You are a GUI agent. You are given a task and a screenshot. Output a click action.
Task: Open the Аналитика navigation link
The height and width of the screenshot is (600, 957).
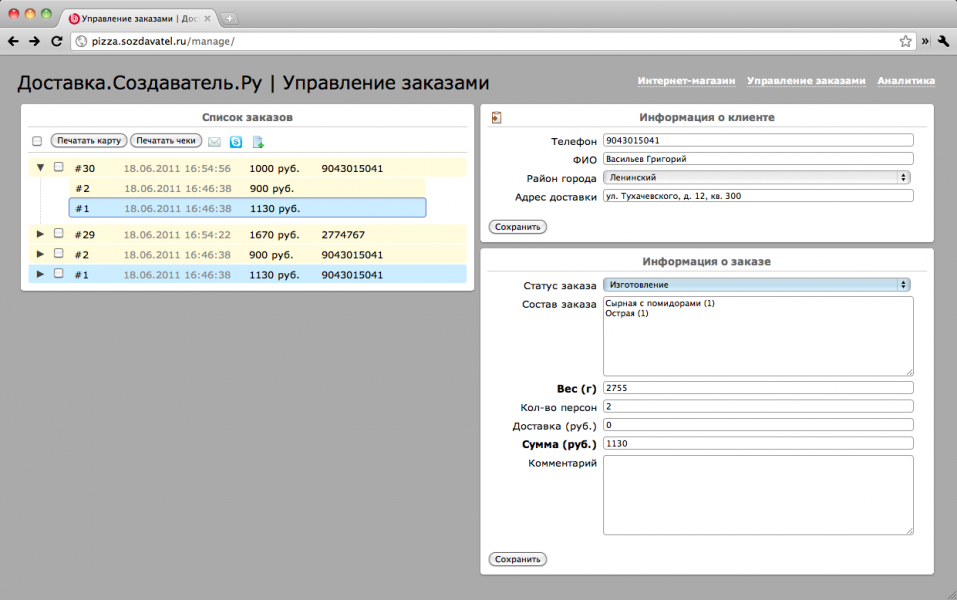tap(905, 81)
